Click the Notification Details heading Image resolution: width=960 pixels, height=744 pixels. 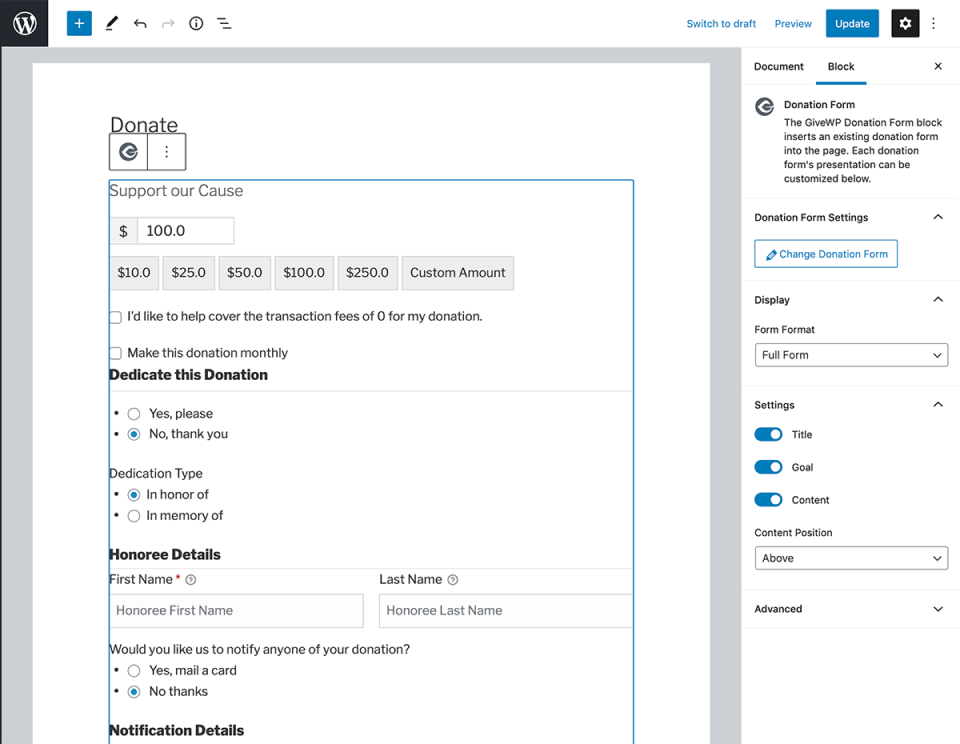pos(176,730)
